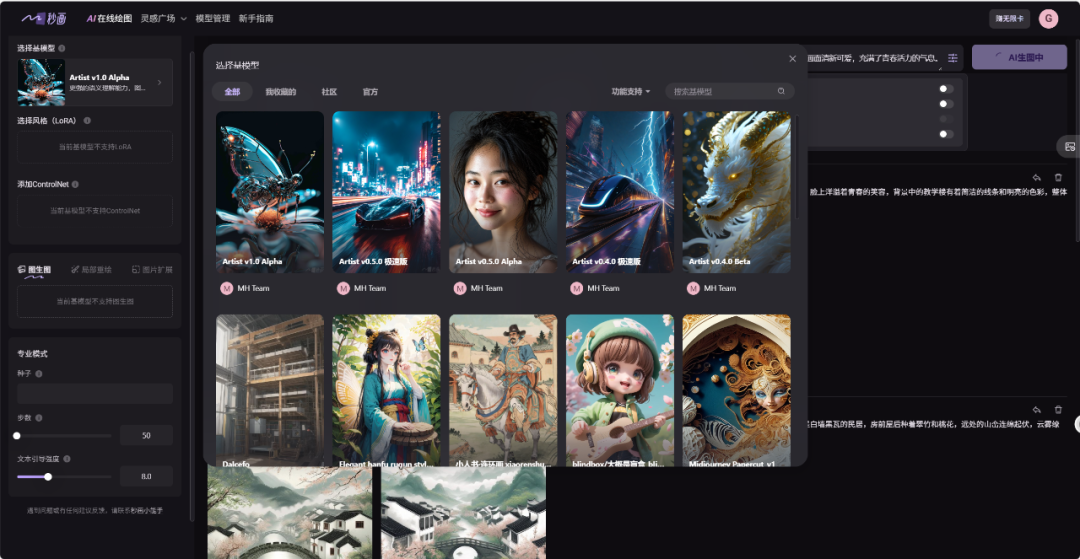
Task: Open info tooltip next to 步数
Action: coord(39,418)
